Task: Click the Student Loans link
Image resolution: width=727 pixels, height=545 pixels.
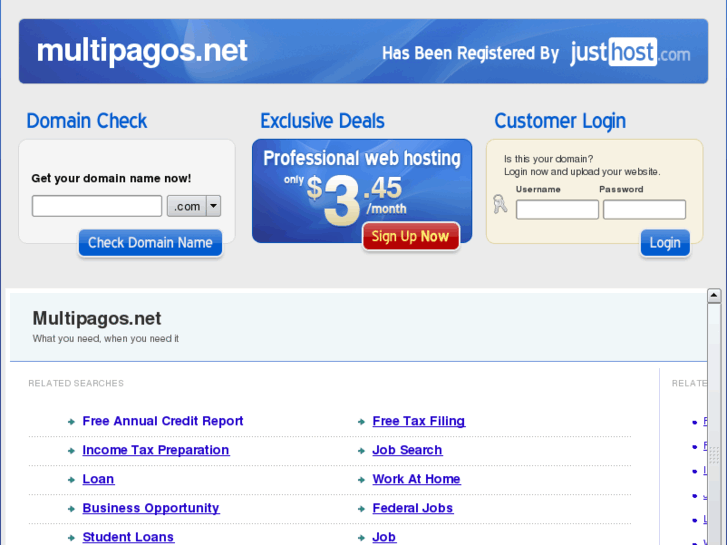Action: pyautogui.click(x=128, y=537)
